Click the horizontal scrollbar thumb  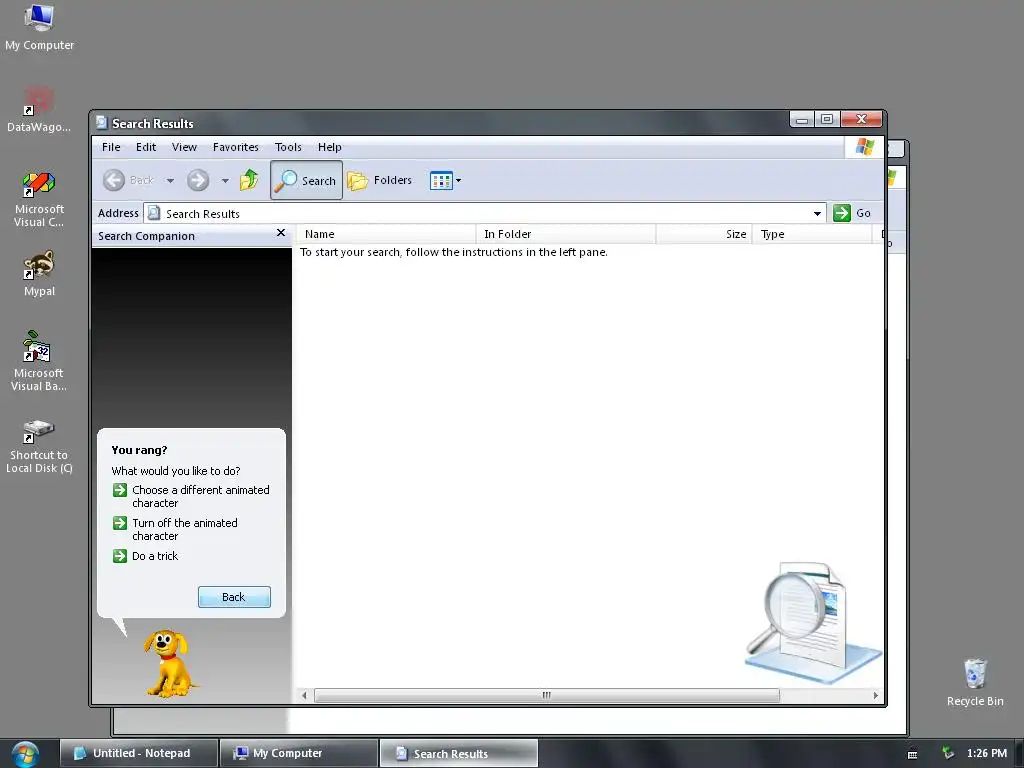coord(547,696)
